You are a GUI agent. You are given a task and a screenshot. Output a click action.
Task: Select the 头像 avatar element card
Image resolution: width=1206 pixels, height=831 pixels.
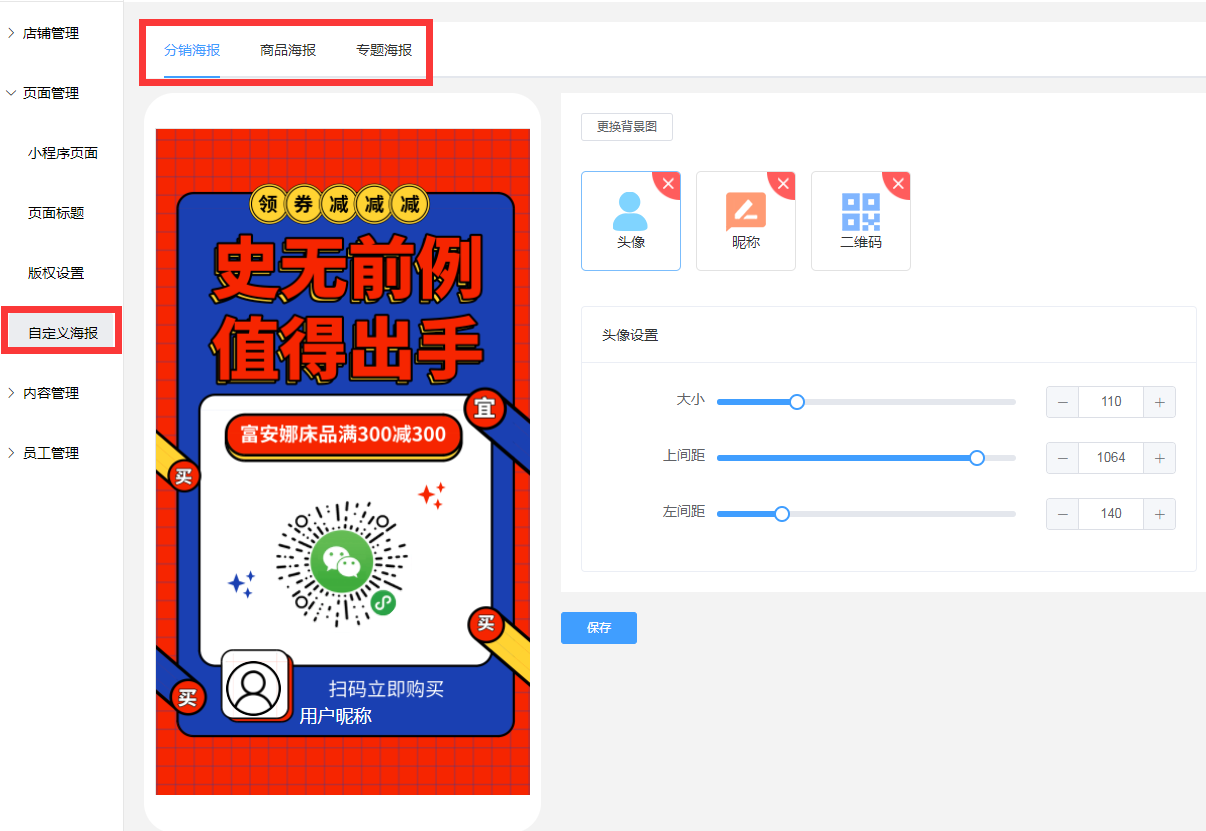[x=631, y=221]
